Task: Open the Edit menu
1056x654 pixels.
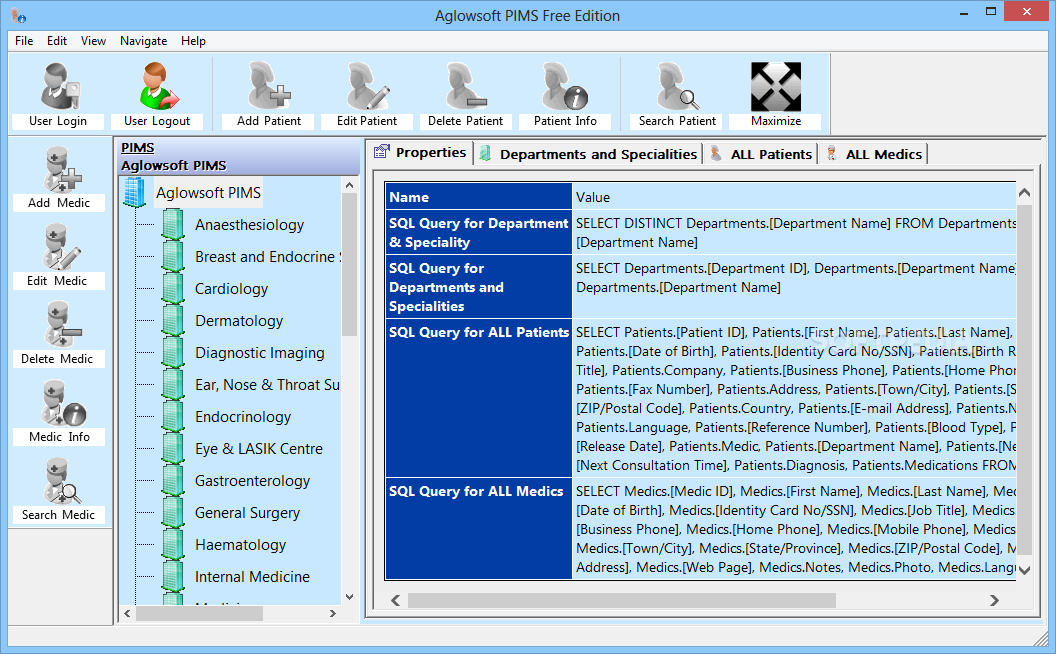Action: click(57, 41)
